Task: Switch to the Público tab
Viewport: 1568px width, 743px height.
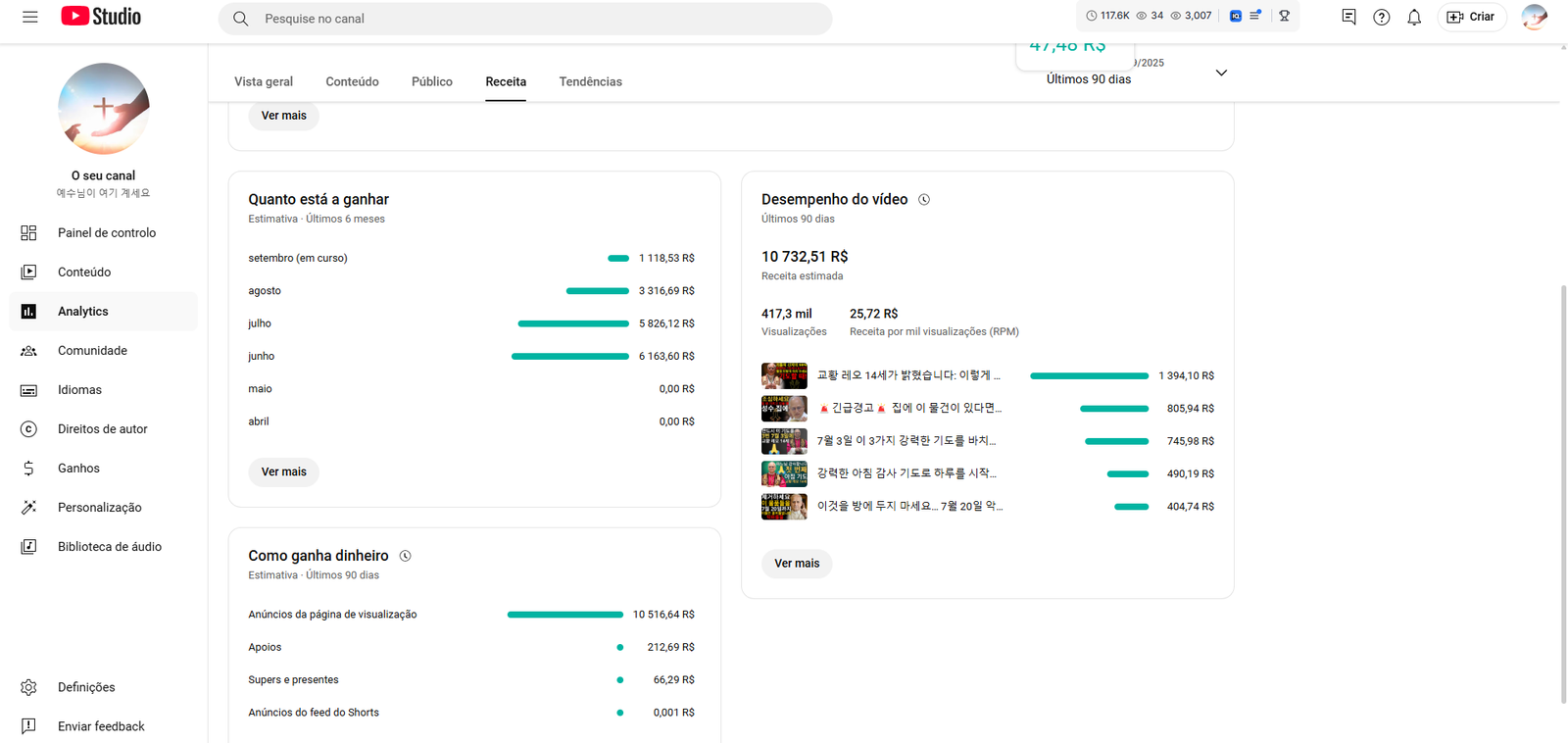Action: coord(431,81)
